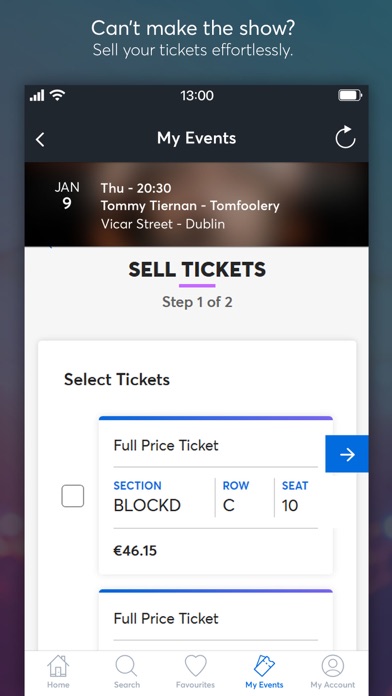Tap the Wi-Fi status icon
This screenshot has height=696, width=392.
[57, 95]
